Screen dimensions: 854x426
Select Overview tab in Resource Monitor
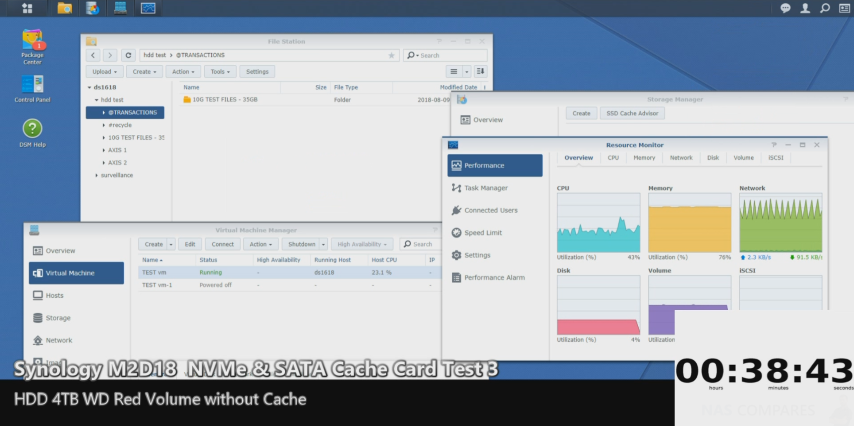(x=578, y=158)
